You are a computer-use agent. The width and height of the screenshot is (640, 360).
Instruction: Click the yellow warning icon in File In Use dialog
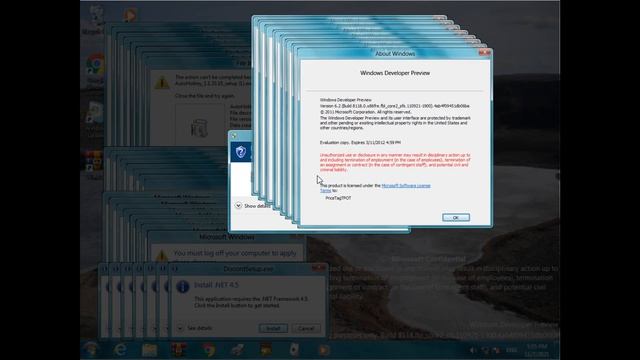[162, 82]
